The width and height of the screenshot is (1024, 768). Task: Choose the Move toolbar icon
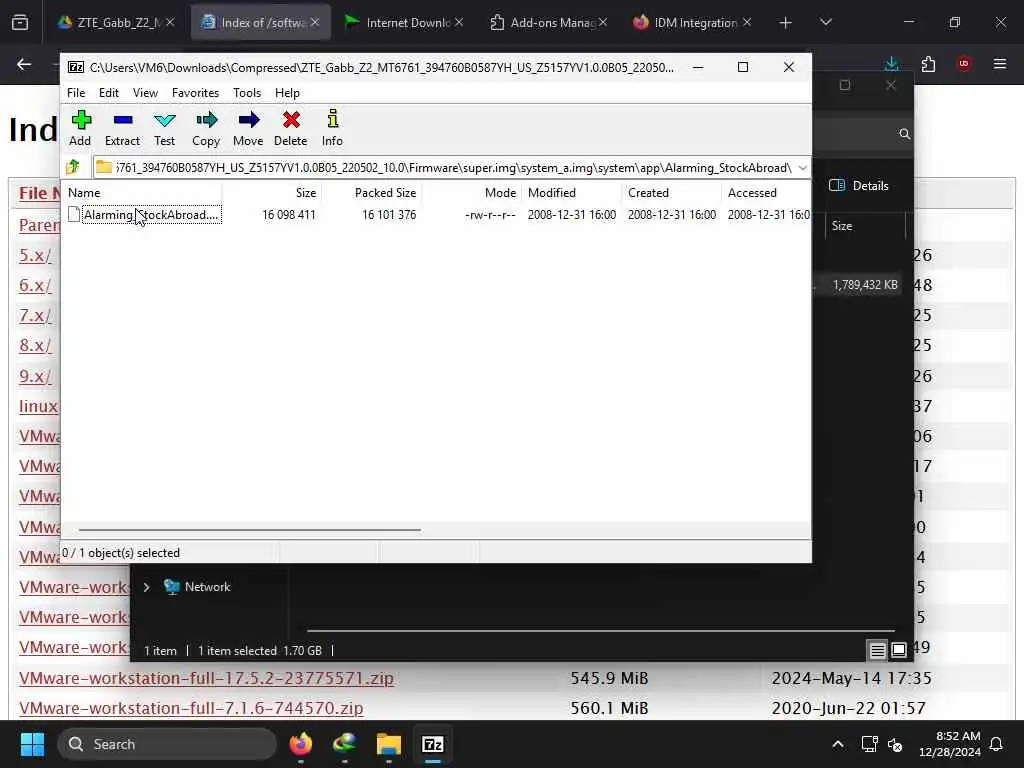pyautogui.click(x=248, y=128)
